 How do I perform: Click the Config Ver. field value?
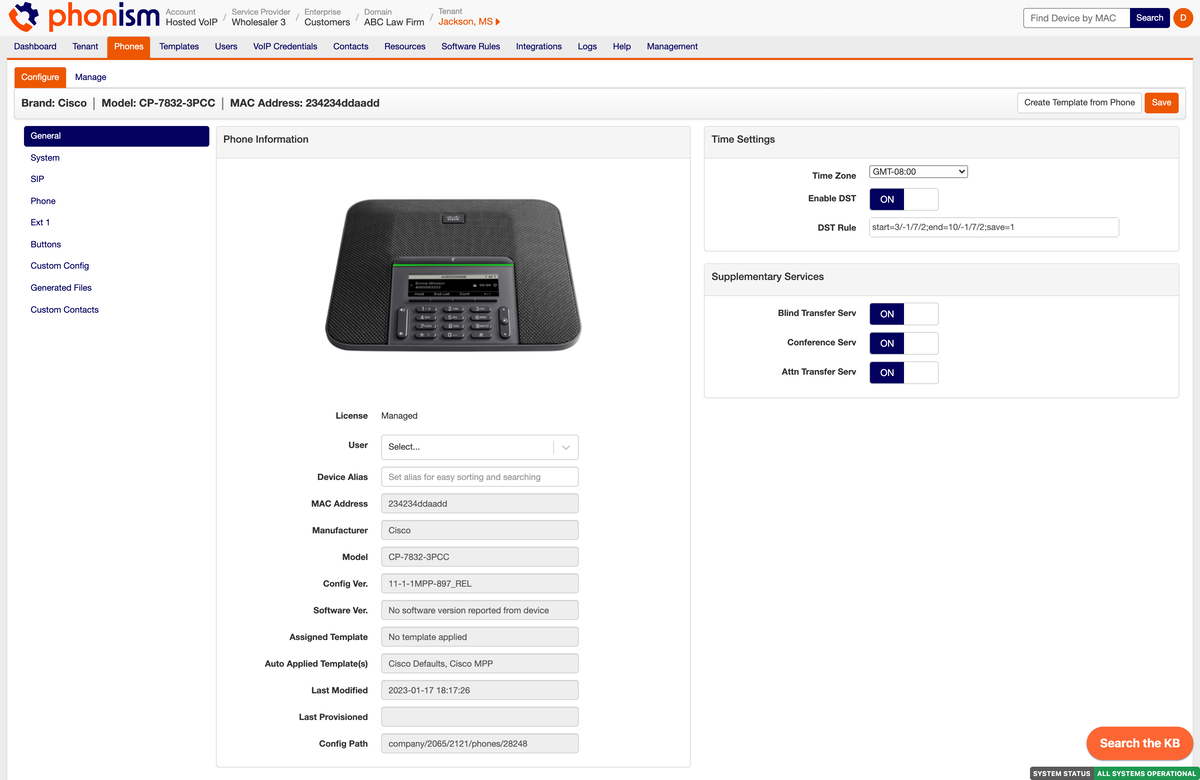480,584
